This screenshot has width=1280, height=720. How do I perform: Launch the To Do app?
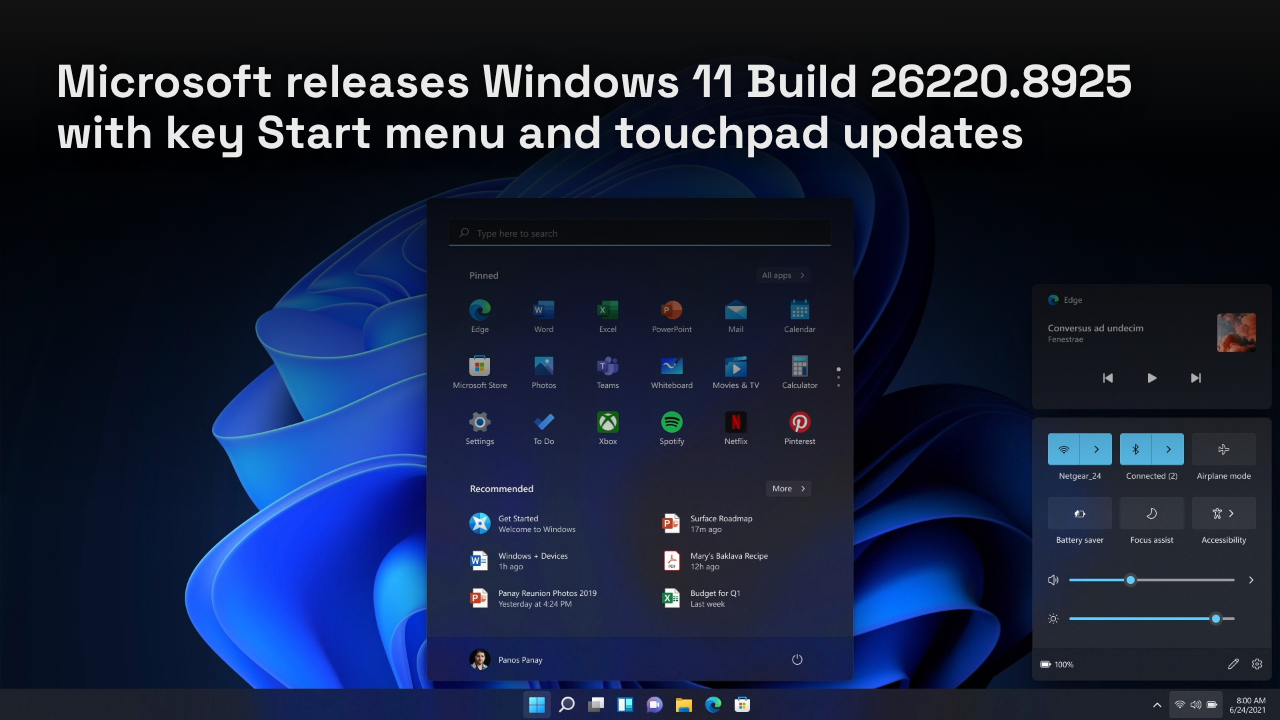click(544, 427)
